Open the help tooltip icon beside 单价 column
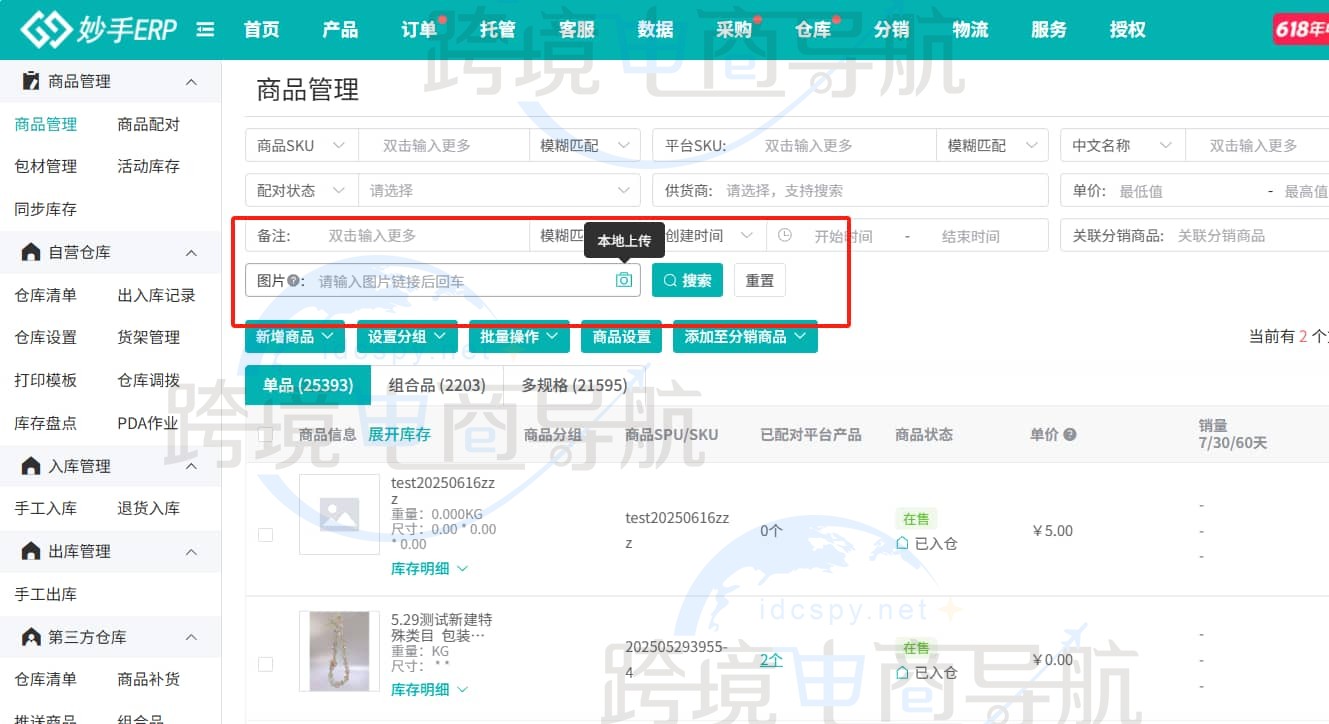The image size is (1329, 724). 1071,434
